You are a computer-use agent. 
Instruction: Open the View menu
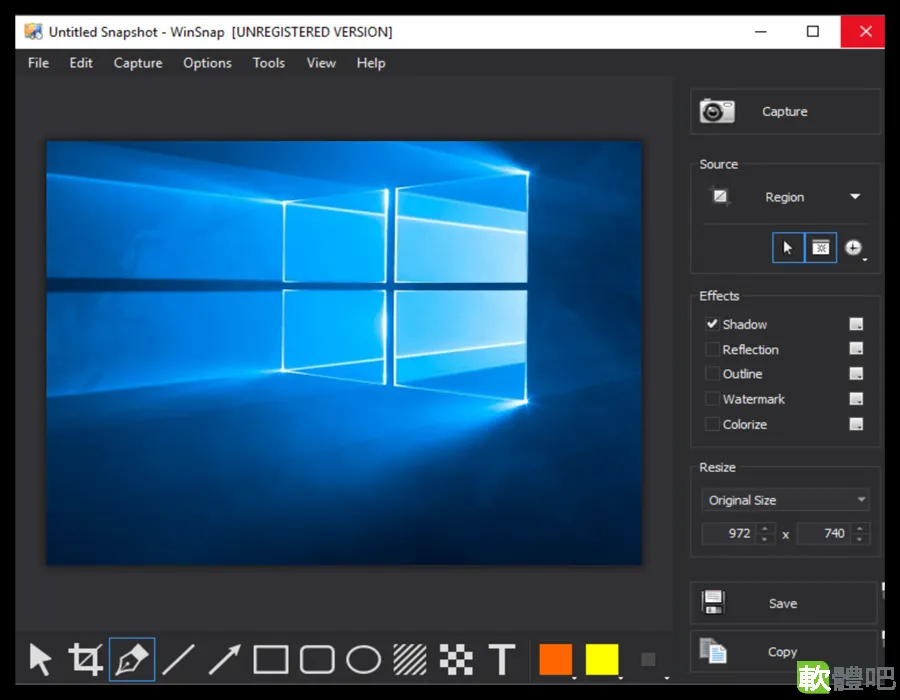321,63
